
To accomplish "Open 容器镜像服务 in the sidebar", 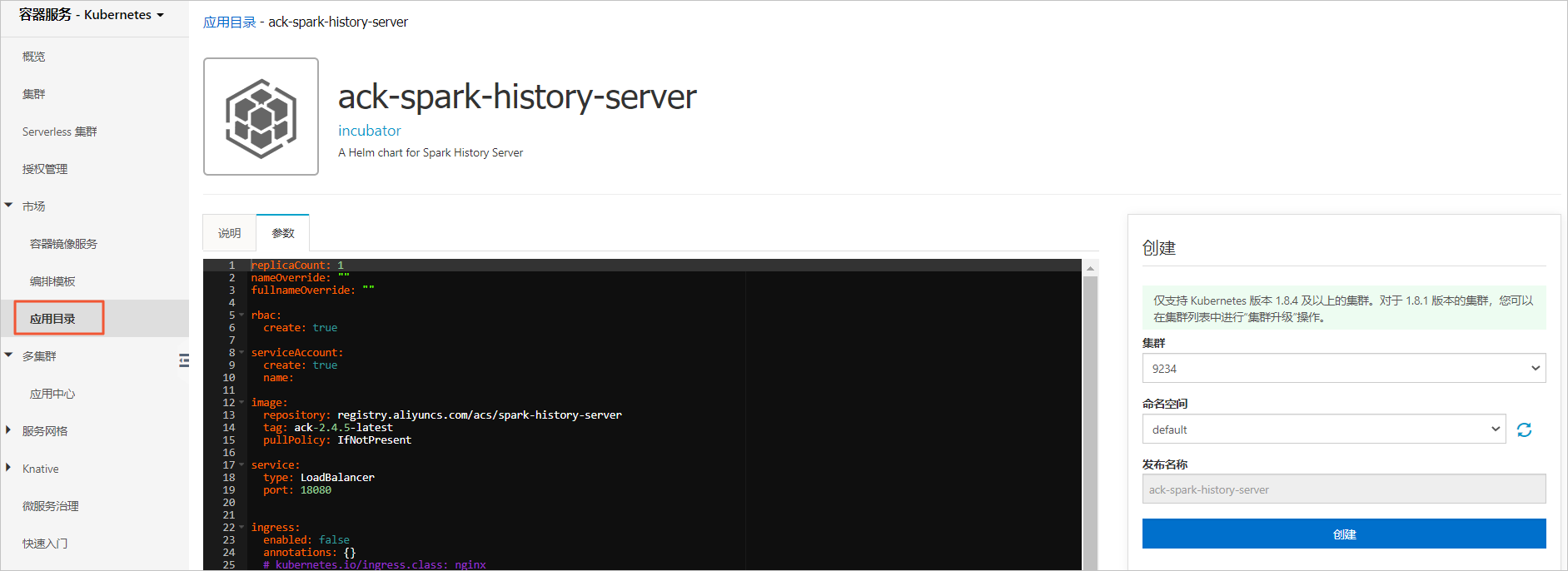I will (x=63, y=244).
